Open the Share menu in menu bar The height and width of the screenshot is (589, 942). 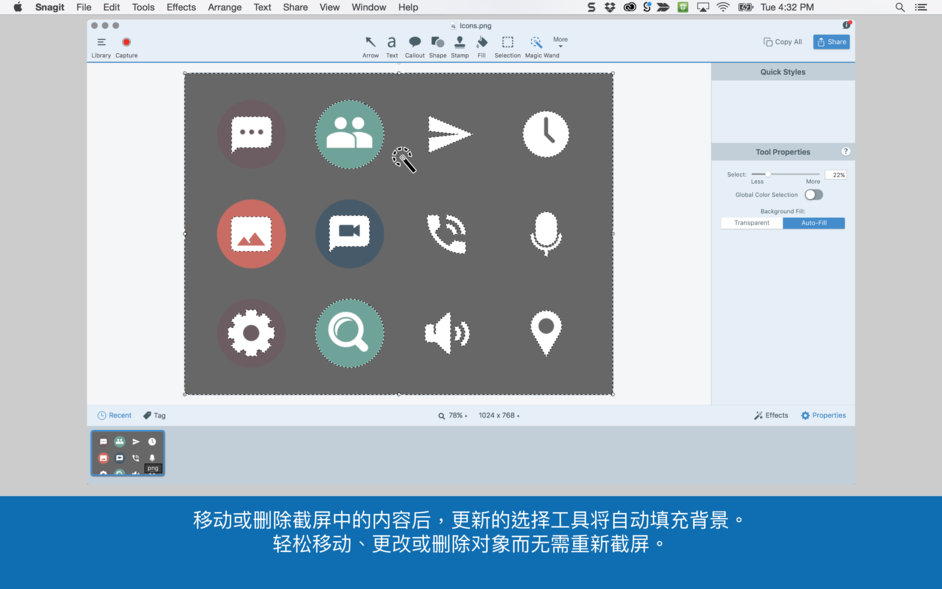(x=295, y=7)
